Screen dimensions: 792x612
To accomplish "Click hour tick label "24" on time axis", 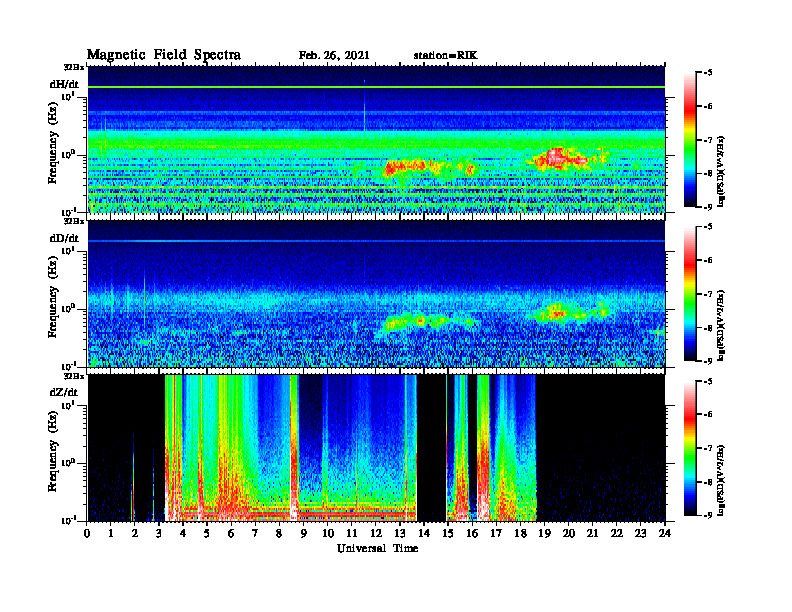I will tap(665, 533).
